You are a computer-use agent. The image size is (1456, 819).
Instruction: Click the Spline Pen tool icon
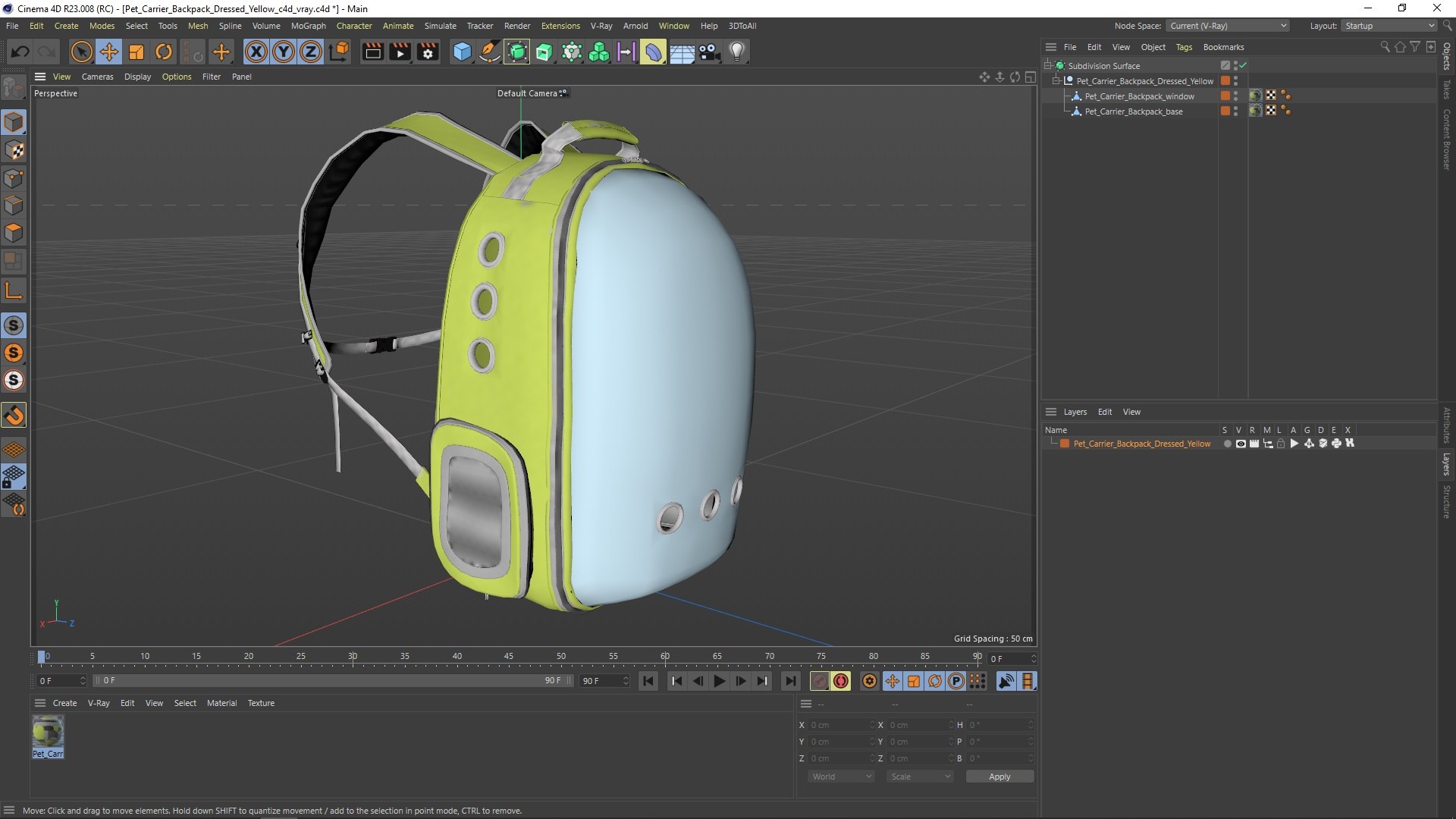click(x=490, y=52)
